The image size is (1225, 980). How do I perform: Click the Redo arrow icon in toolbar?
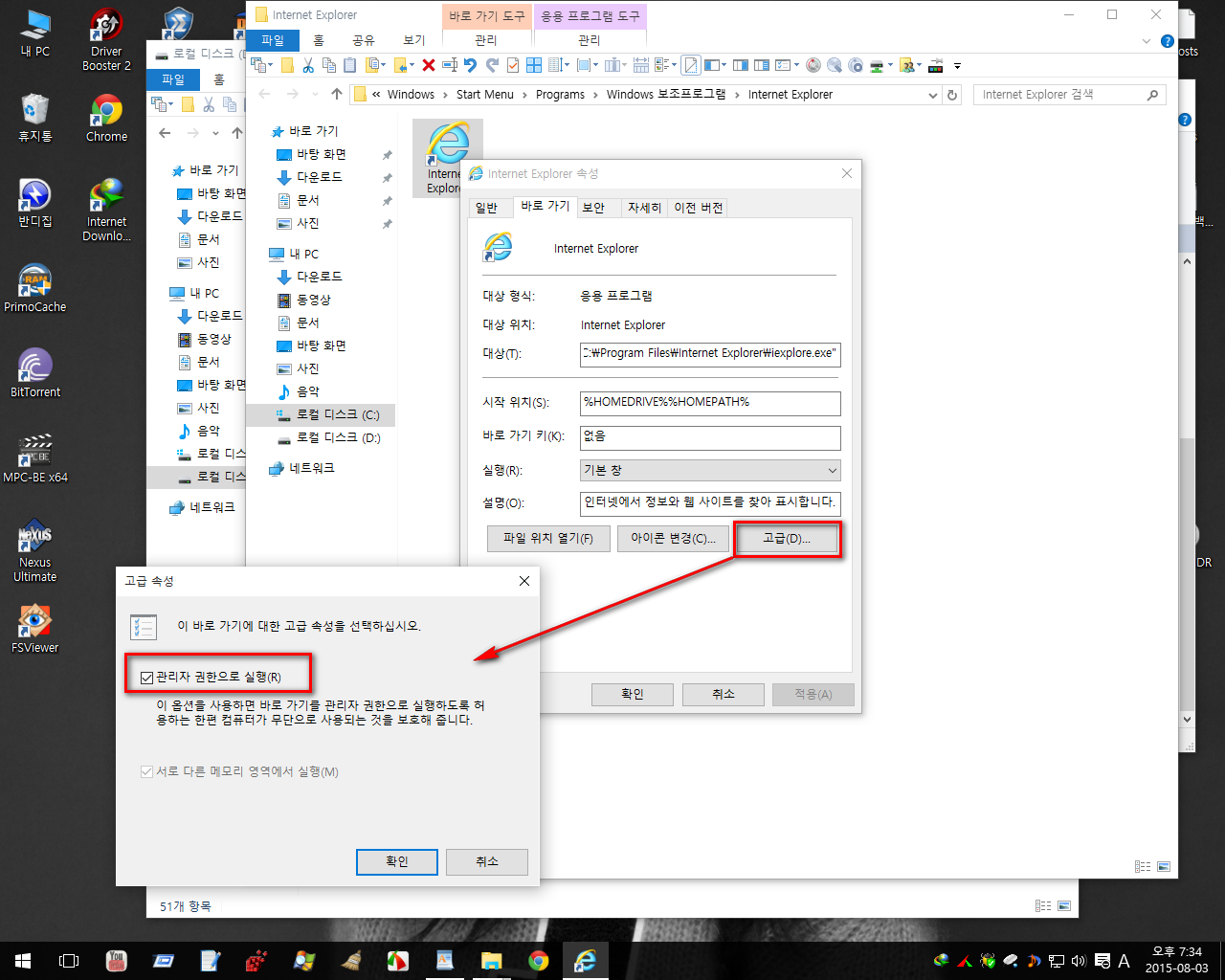point(492,65)
